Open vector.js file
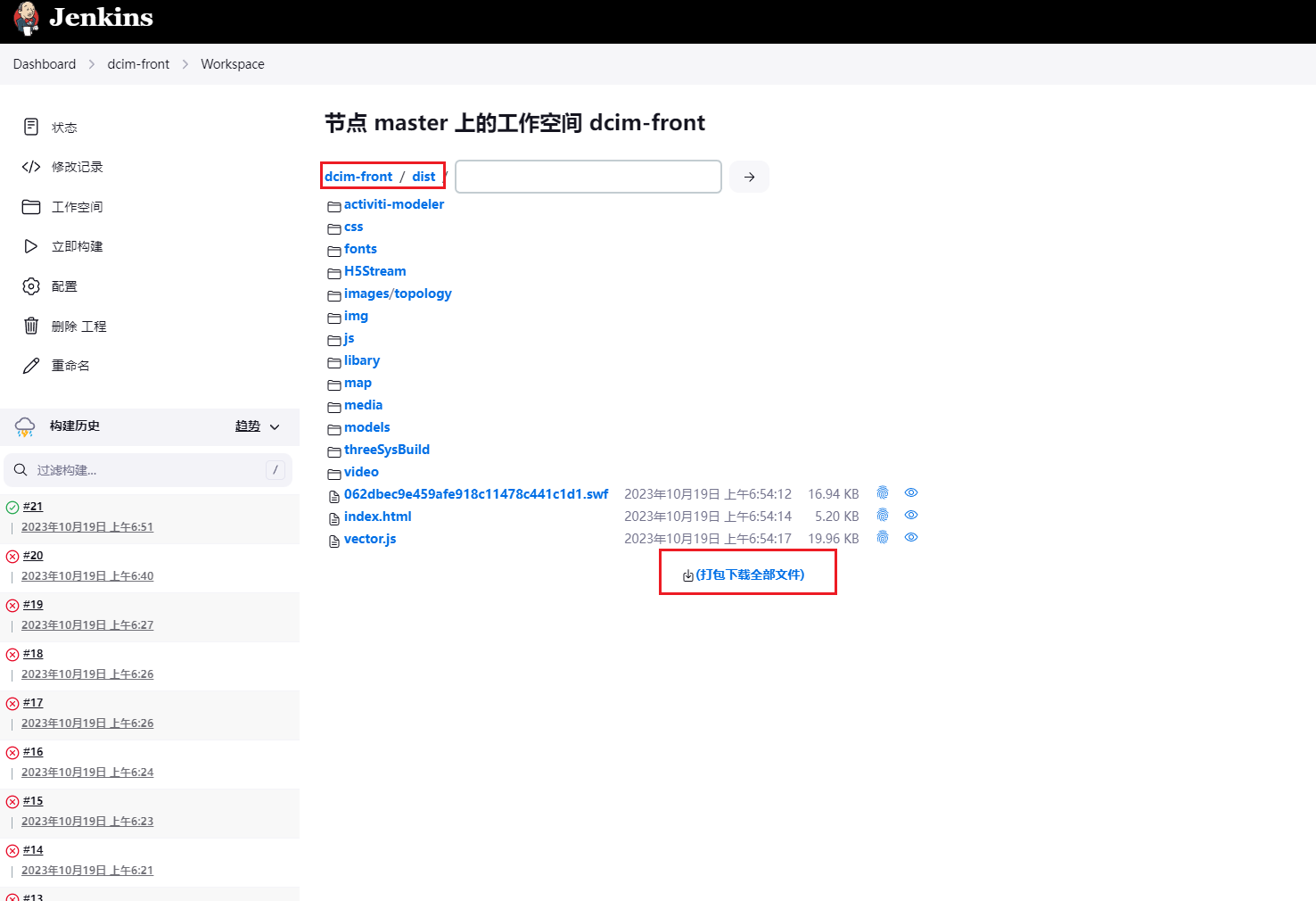The image size is (1316, 901). (x=370, y=539)
